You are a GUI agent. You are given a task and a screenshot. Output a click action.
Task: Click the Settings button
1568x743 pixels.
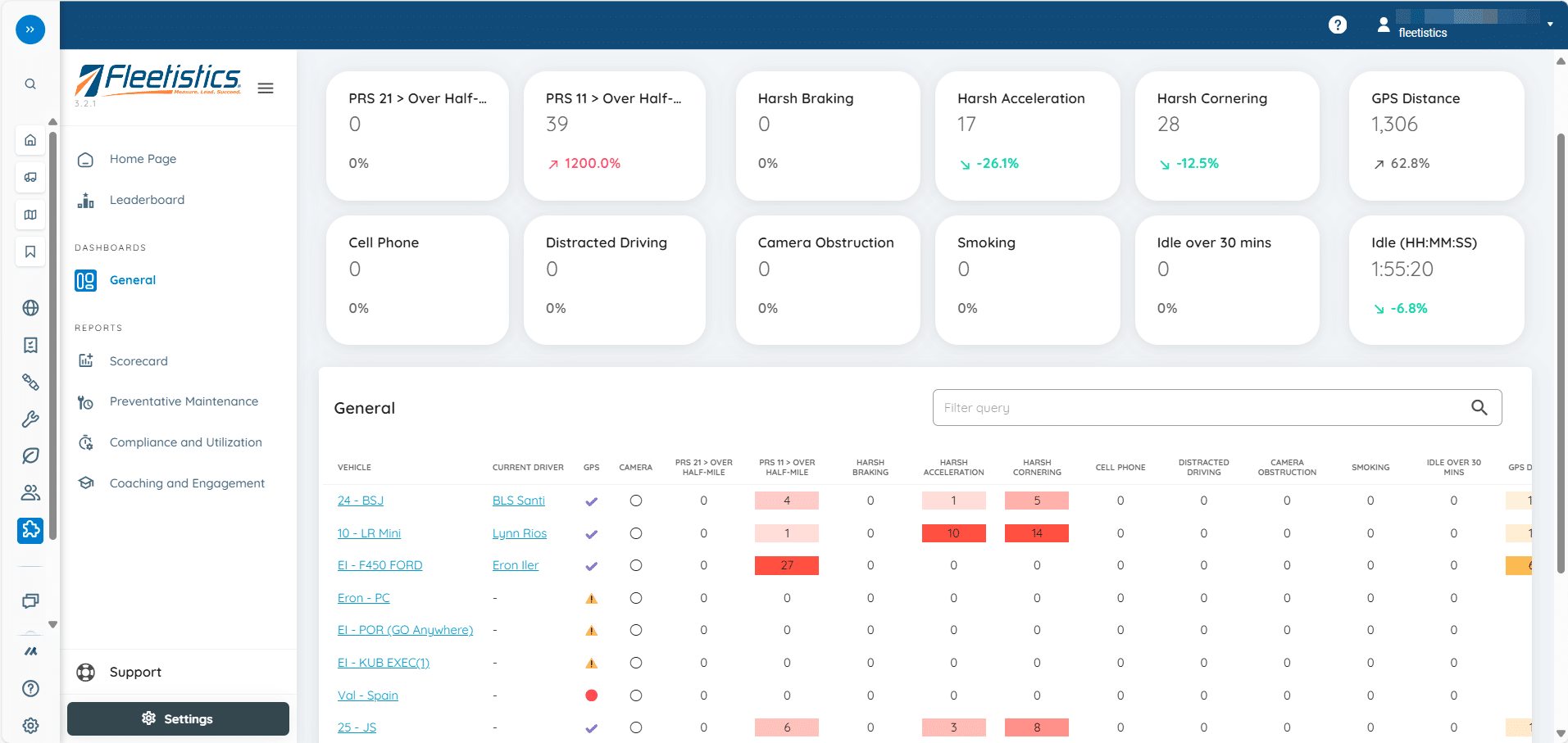point(178,719)
